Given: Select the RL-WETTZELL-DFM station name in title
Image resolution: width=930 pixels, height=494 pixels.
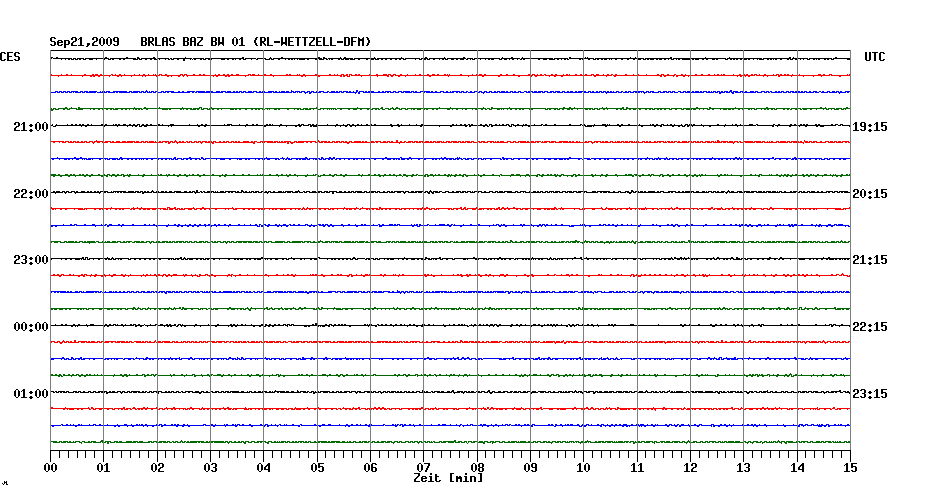Looking at the screenshot, I should (313, 42).
